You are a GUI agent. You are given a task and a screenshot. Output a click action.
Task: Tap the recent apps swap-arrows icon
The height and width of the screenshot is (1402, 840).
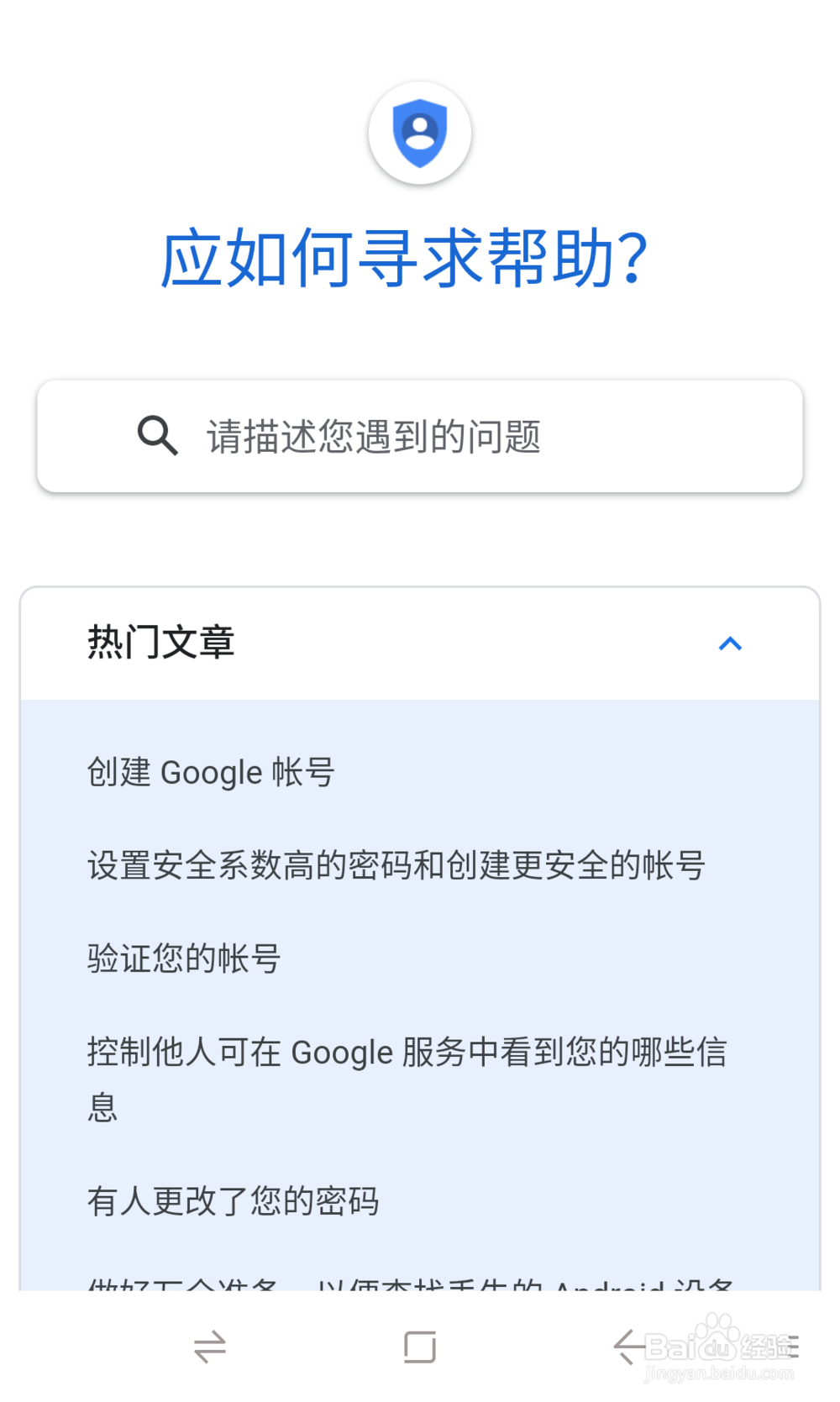209,1347
